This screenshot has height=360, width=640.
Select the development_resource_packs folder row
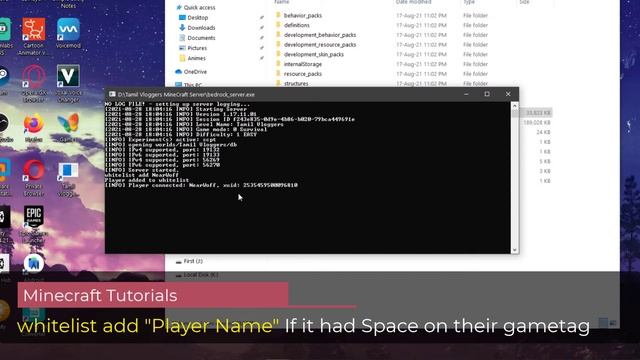383,44
